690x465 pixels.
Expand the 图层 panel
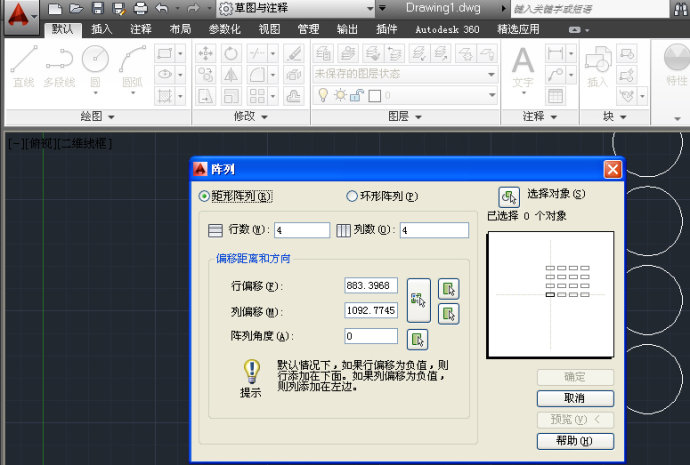point(405,117)
